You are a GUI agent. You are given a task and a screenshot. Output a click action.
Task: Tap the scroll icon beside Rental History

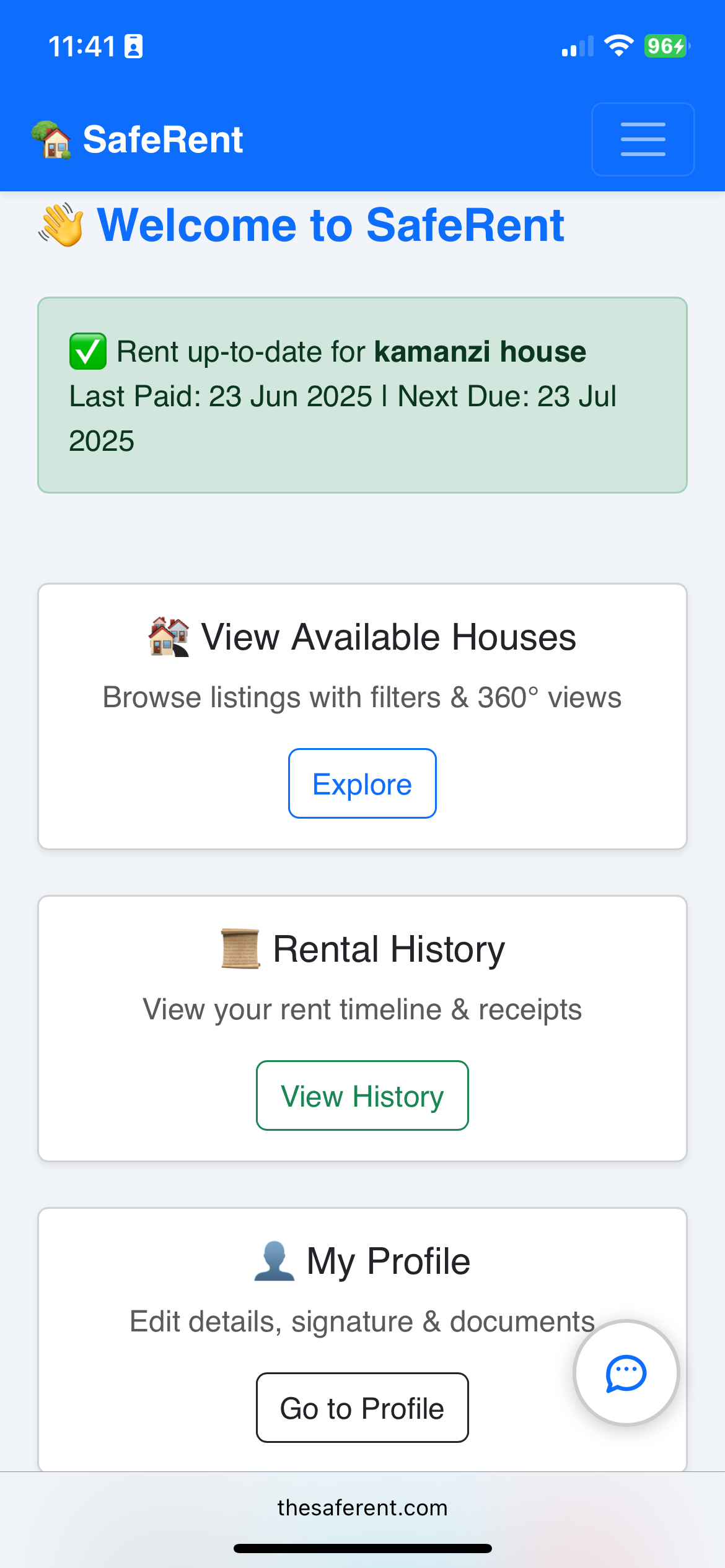(x=240, y=949)
